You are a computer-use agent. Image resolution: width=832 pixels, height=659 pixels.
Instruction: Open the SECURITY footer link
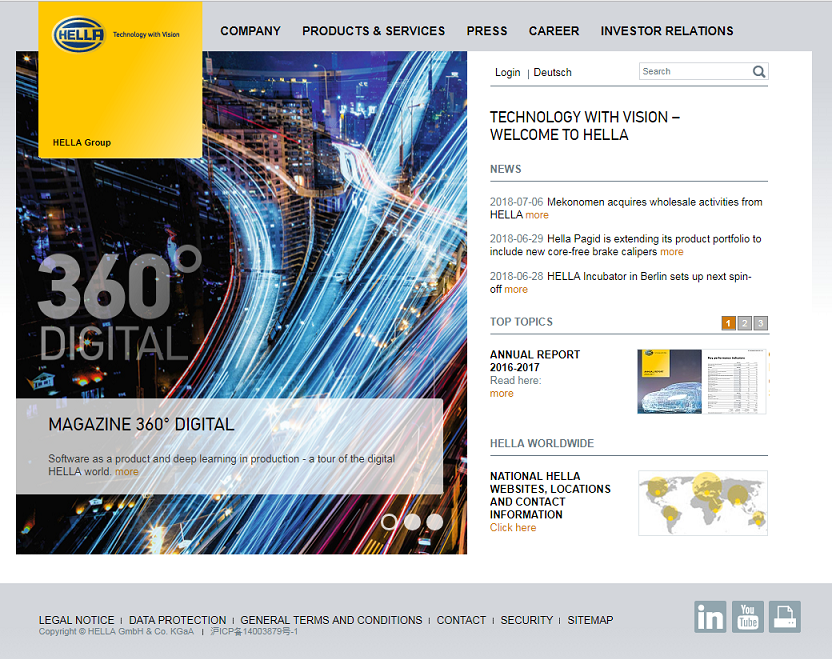[526, 620]
